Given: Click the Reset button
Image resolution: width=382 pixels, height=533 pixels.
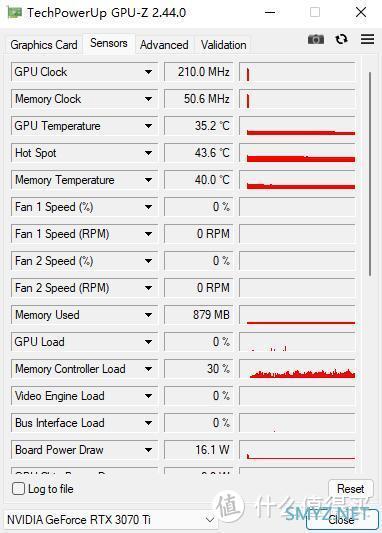Looking at the screenshot, I should [x=351, y=489].
